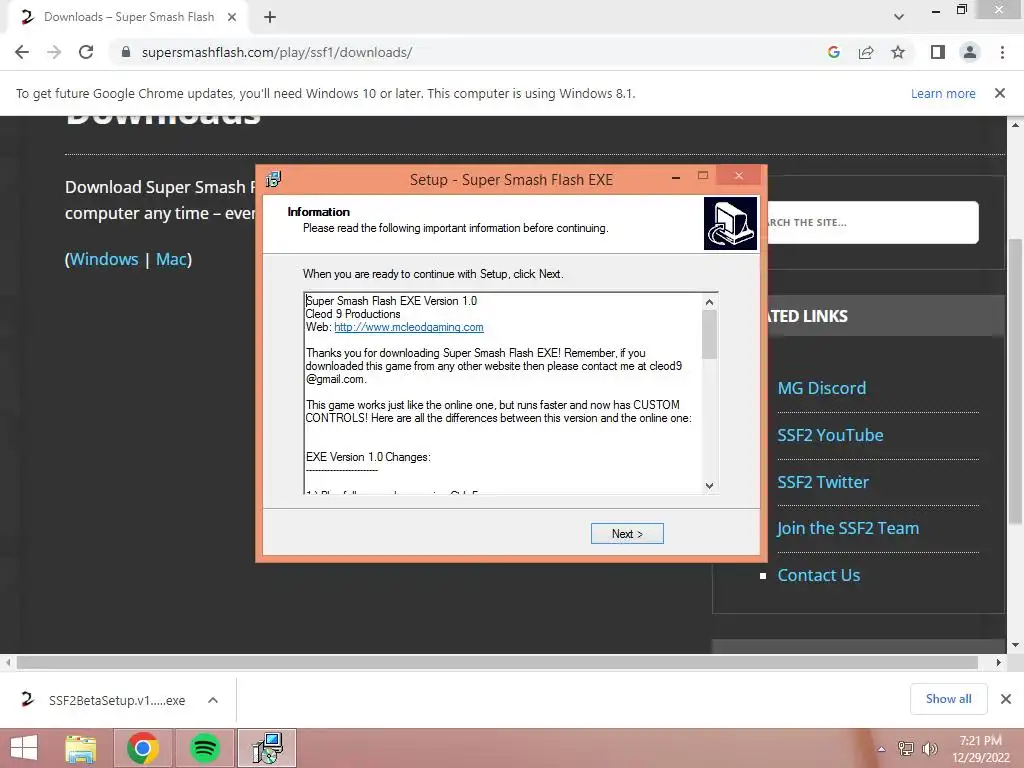Click the info text box scrollbar thumb
This screenshot has width=1024, height=768.
[x=709, y=334]
